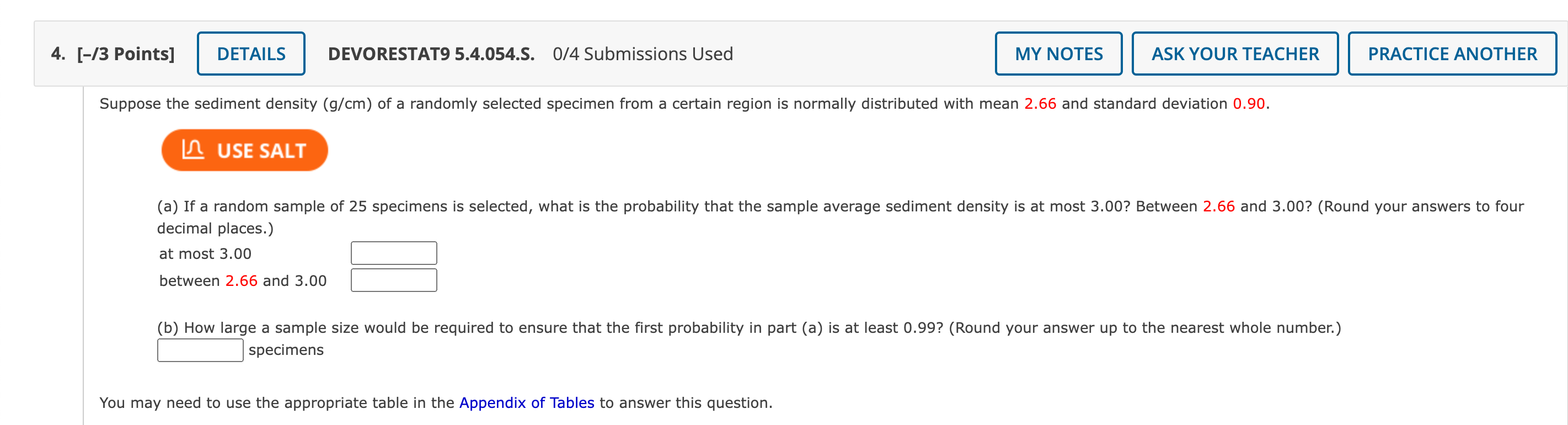The height and width of the screenshot is (425, 1568).
Task: Click the red mean value 2.66 in problem statement
Action: point(1040,104)
